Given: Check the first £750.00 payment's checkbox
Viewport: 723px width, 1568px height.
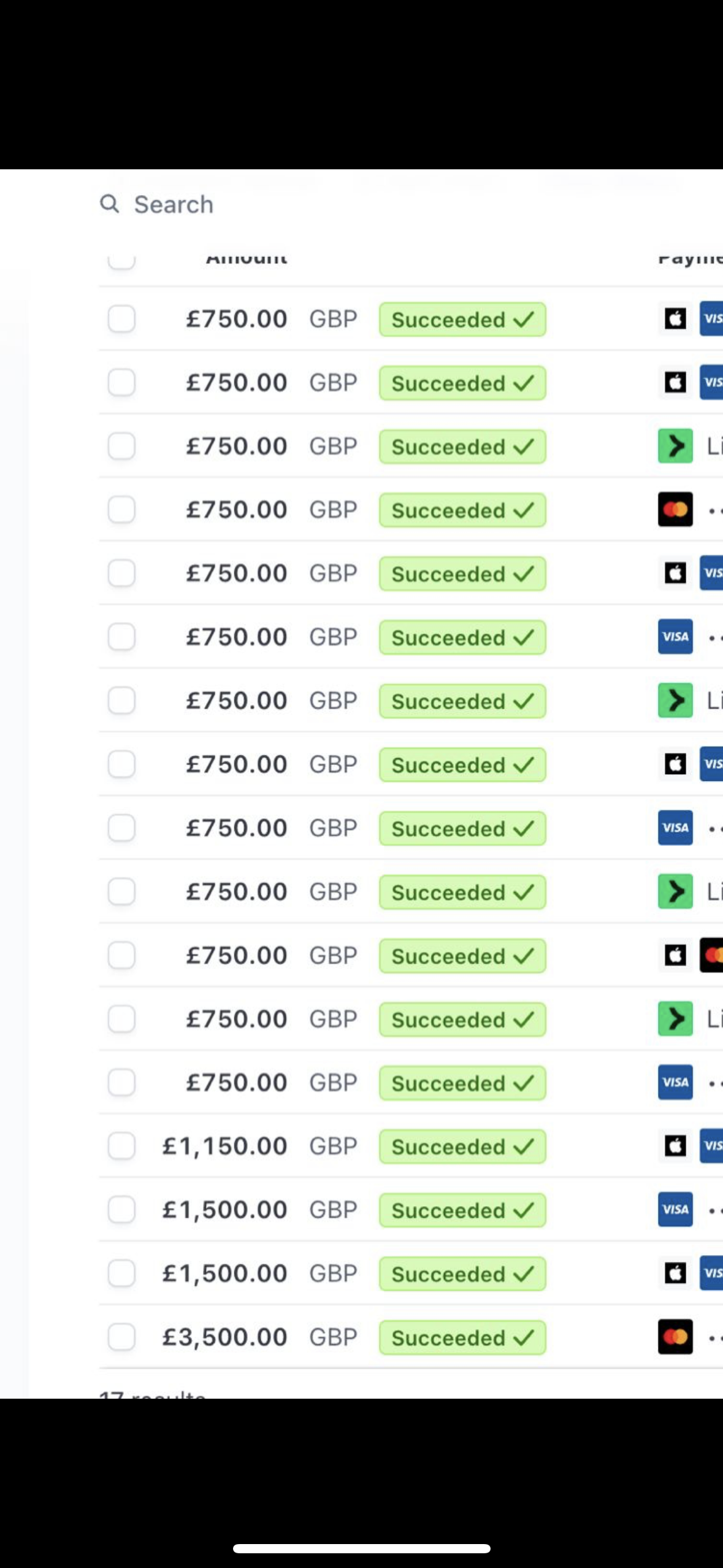Looking at the screenshot, I should (121, 319).
